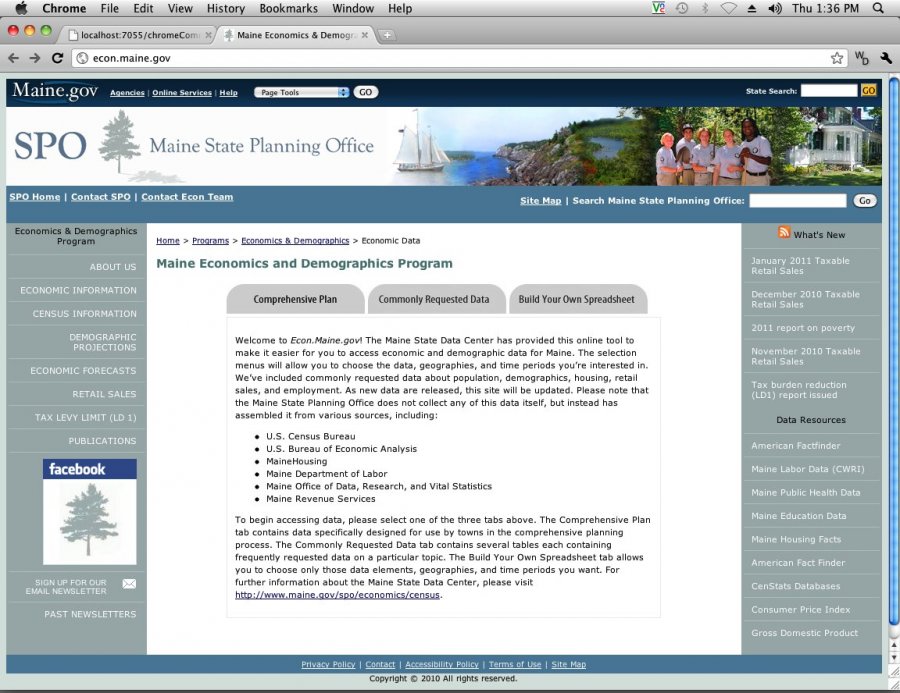
Task: Reload the page with refresh icon
Action: click(57, 58)
